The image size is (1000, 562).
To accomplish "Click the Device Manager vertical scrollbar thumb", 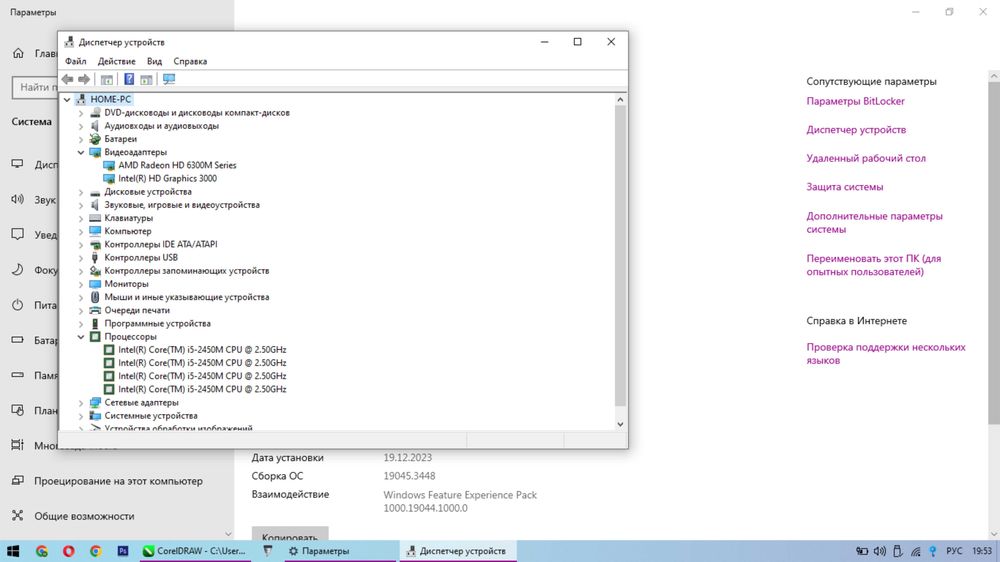I will pyautogui.click(x=620, y=256).
